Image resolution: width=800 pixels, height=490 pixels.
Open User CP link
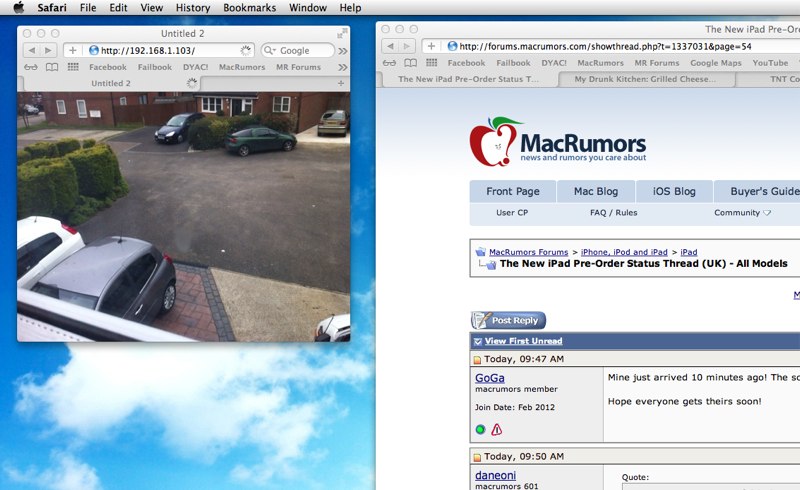[512, 213]
